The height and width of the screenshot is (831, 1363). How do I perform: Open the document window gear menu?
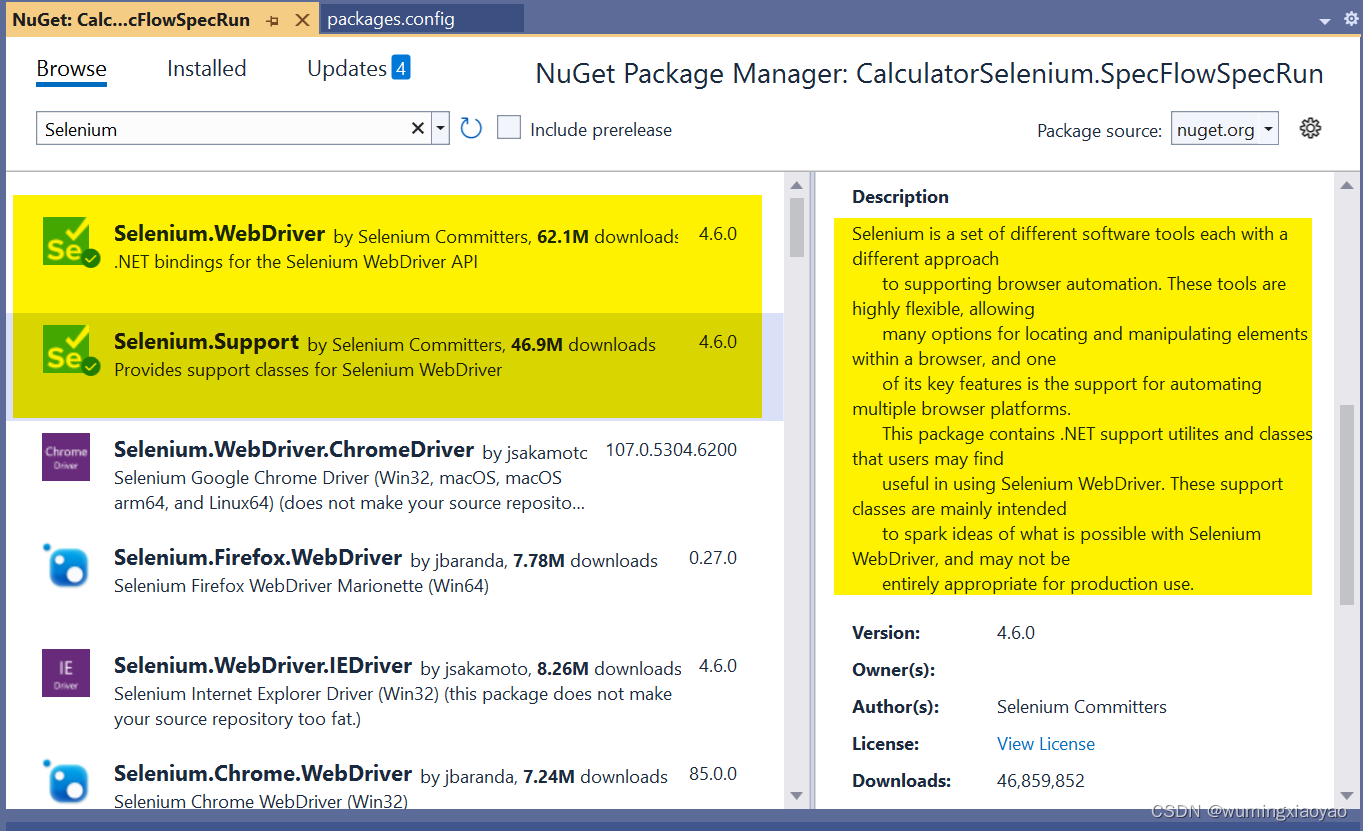pos(1351,19)
